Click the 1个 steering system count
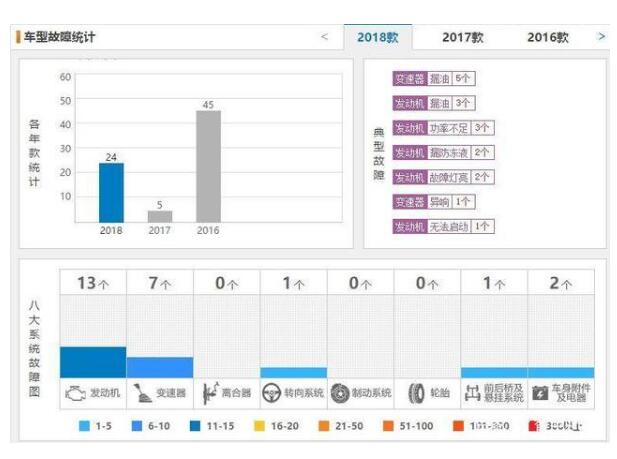Screen dimensions: 617x459 click(294, 283)
